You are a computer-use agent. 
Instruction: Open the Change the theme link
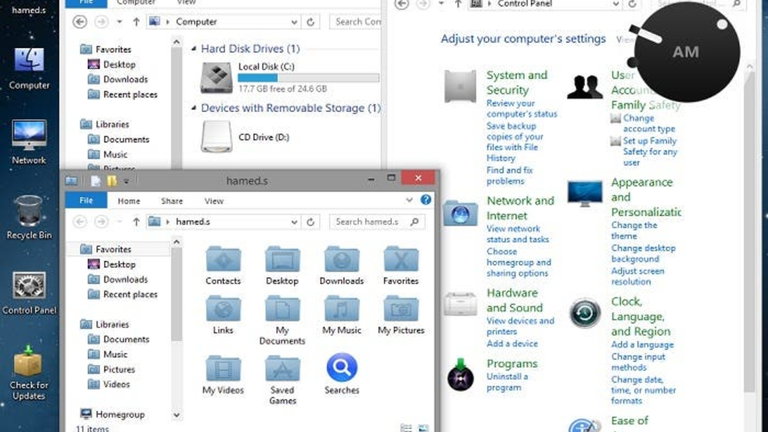[x=634, y=231]
